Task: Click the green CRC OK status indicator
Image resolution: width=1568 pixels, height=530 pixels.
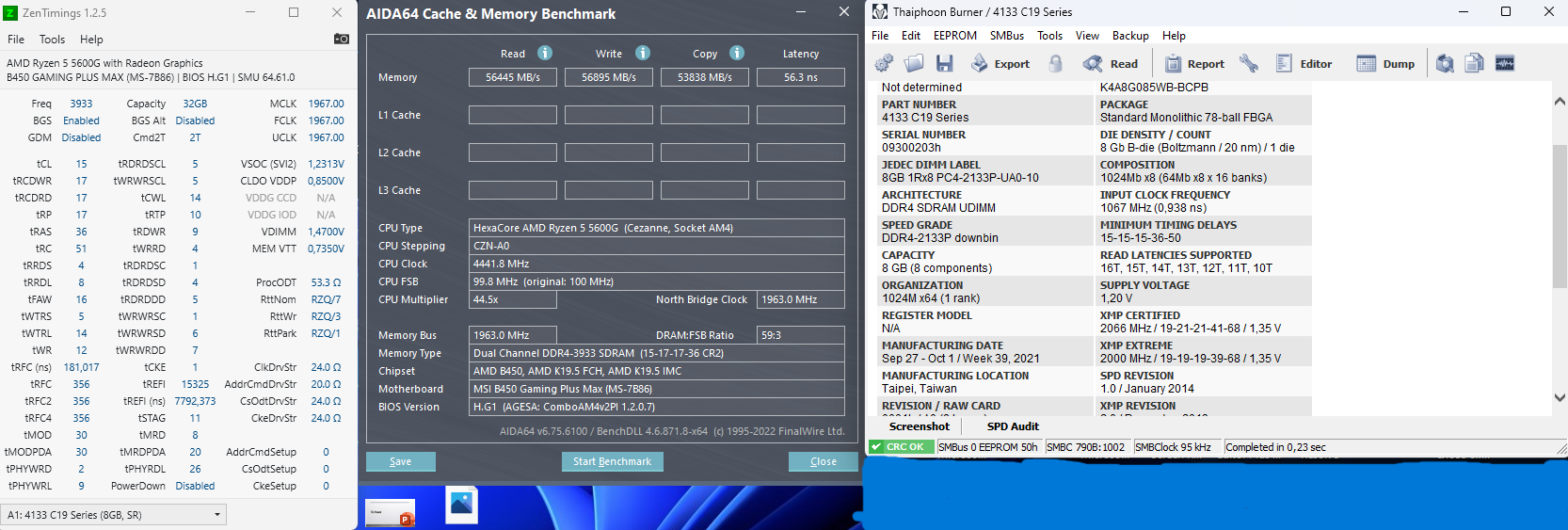Action: [902, 447]
